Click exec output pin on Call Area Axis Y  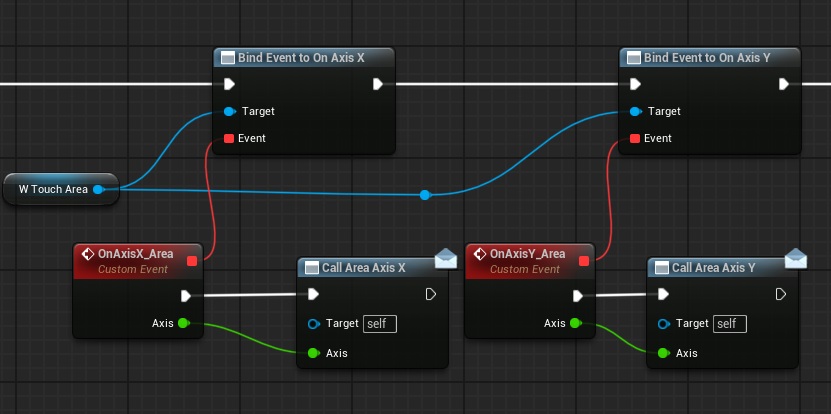click(781, 294)
